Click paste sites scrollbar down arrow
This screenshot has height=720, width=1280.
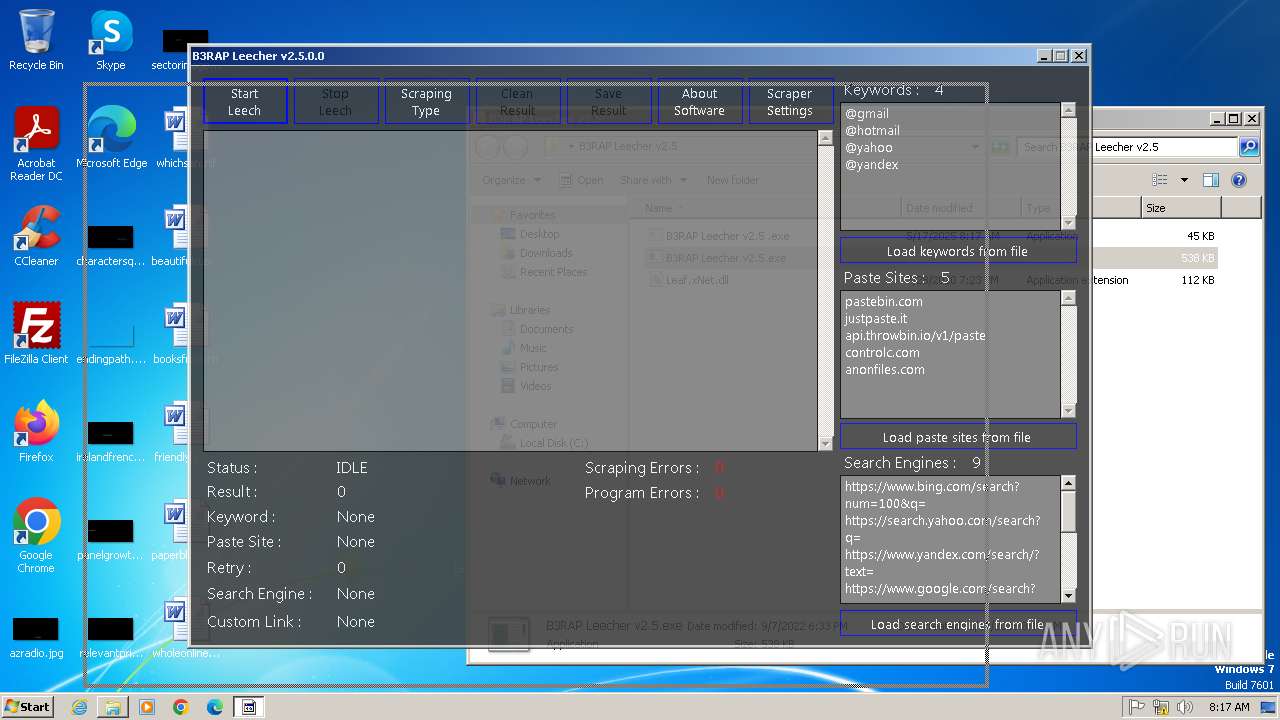click(1068, 410)
